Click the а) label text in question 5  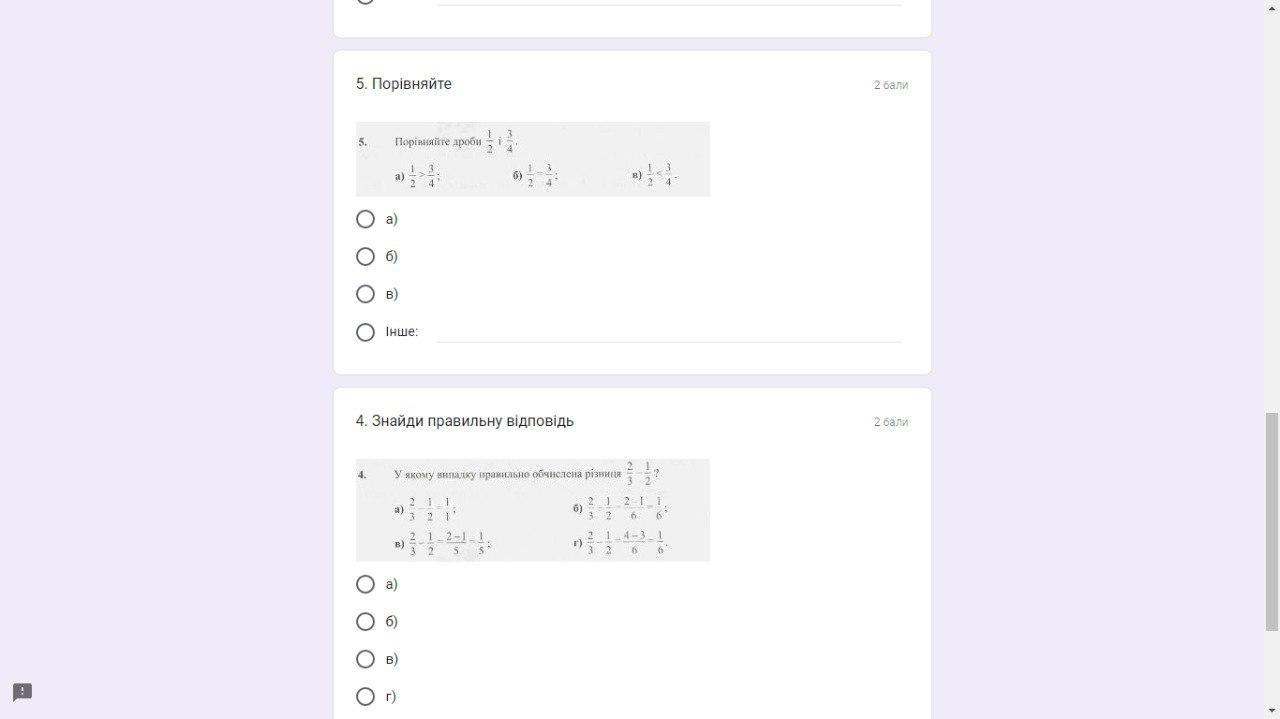pyautogui.click(x=392, y=219)
